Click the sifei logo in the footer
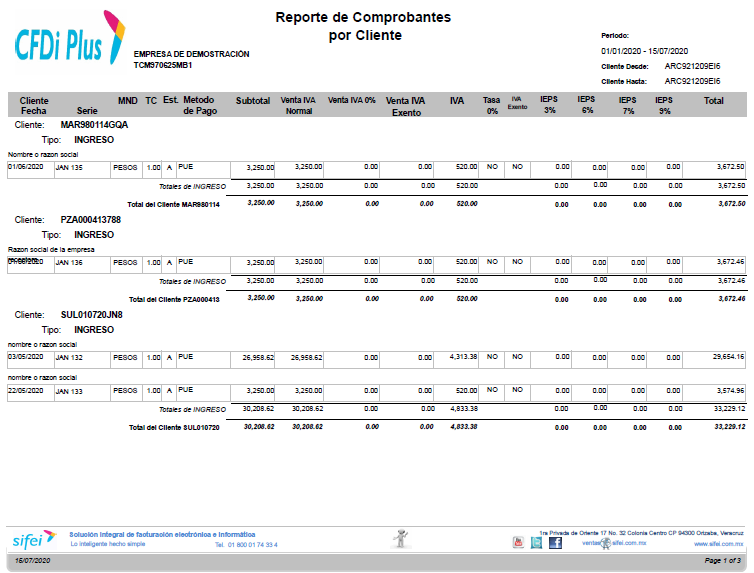This screenshot has height=573, width=754. (34, 540)
